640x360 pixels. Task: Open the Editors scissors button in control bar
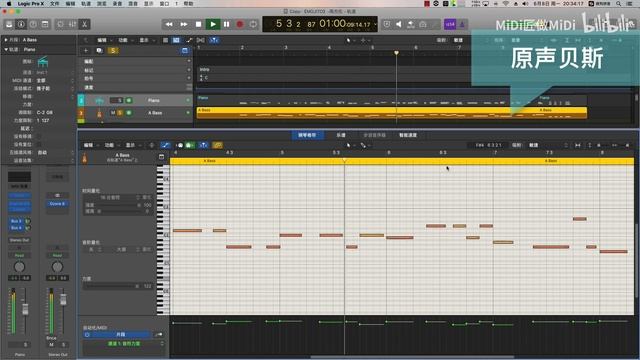[x=84, y=24]
